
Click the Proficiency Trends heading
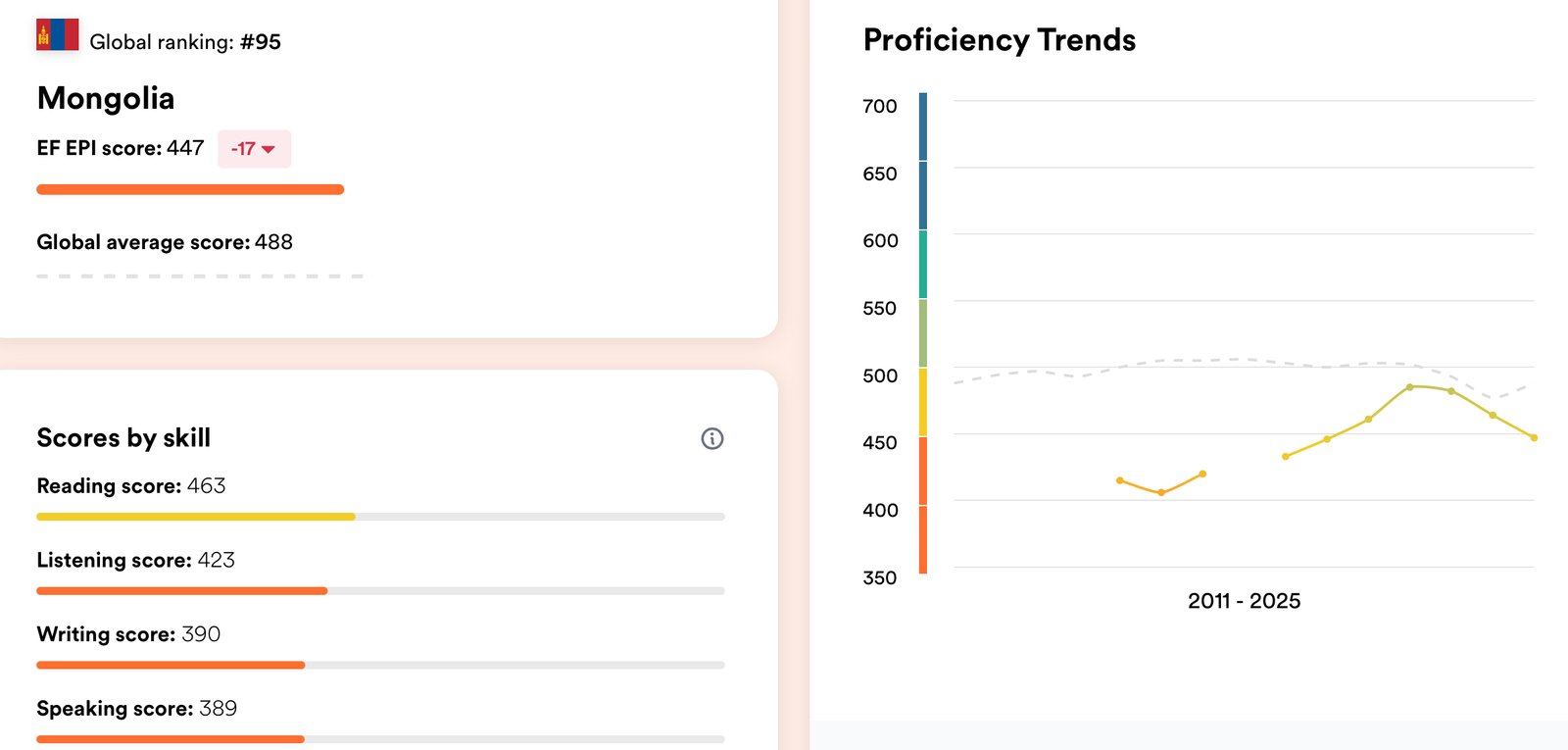coord(999,40)
